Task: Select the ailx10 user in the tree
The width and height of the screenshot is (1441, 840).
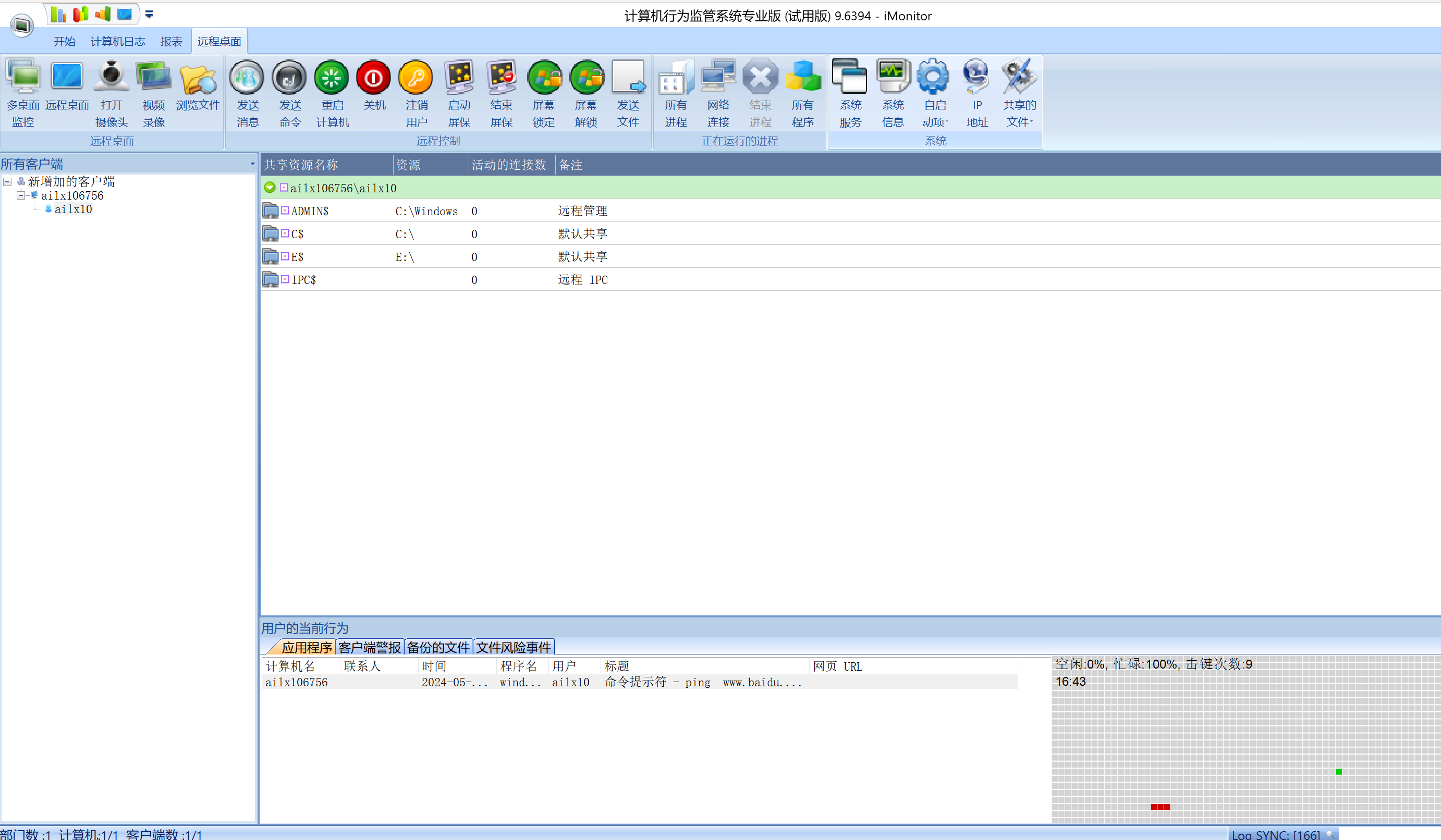Action: pyautogui.click(x=73, y=209)
